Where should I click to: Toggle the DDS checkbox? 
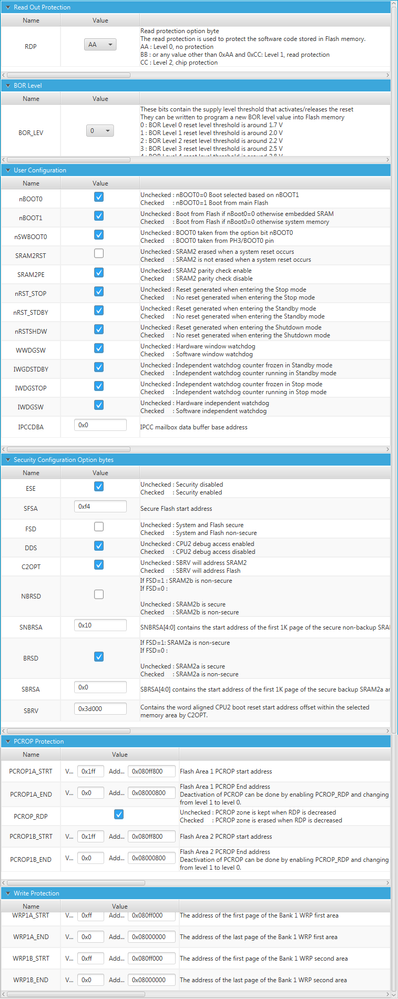[x=99, y=546]
